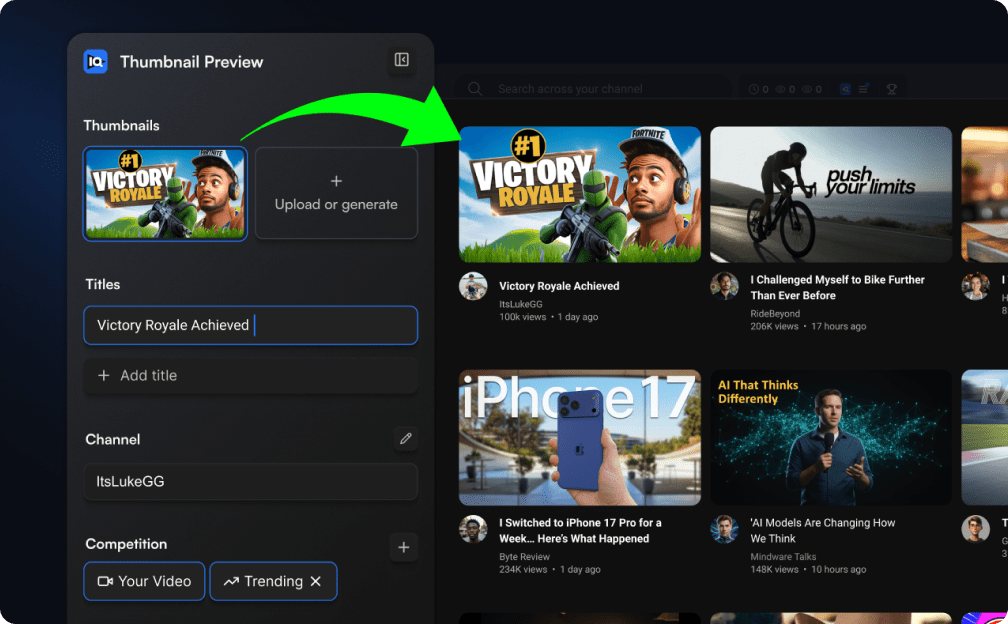Collapse the Thumbnail Preview sidebar panel
The width and height of the screenshot is (1008, 624).
[x=401, y=61]
